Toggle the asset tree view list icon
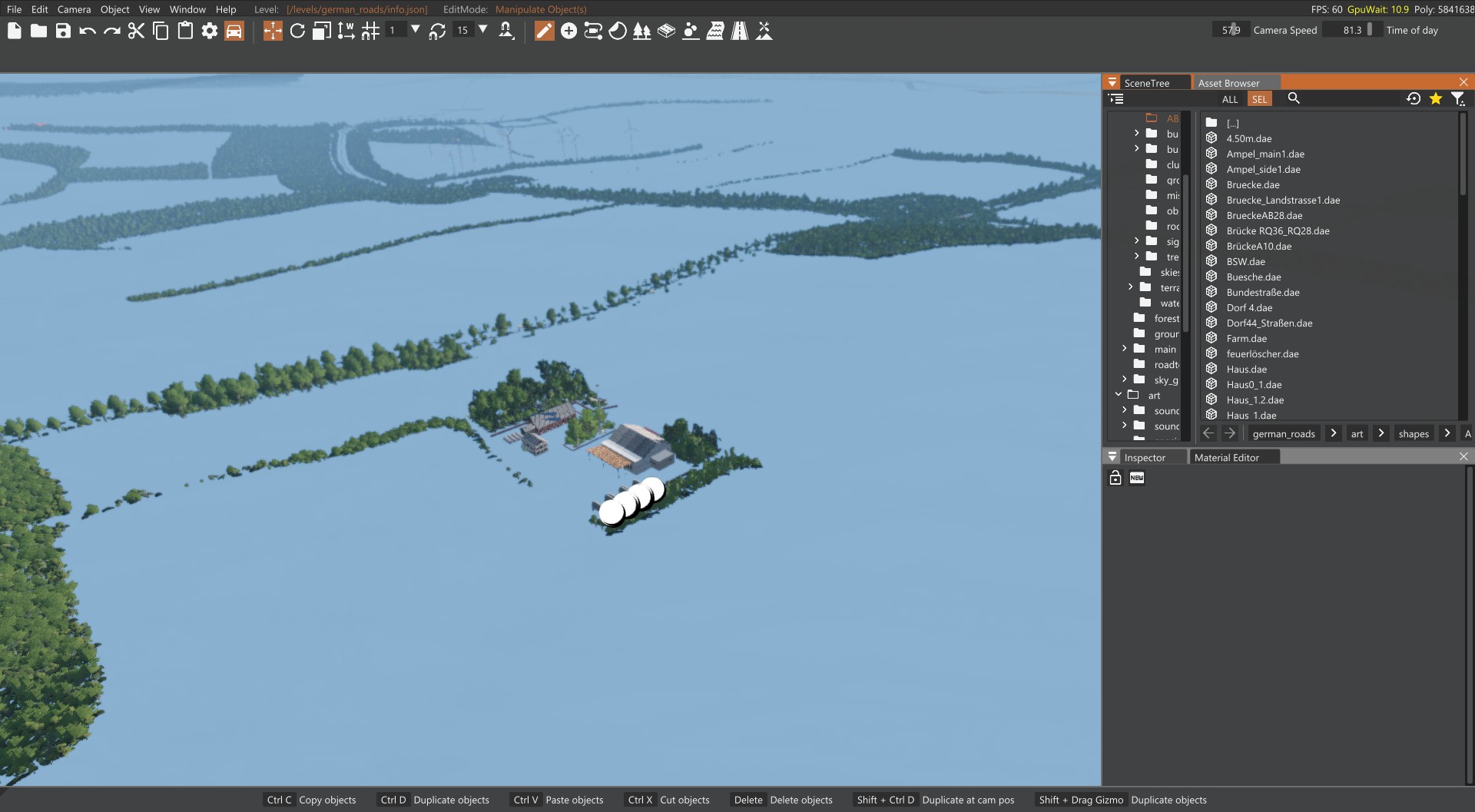The width and height of the screenshot is (1475, 812). pos(1116,98)
